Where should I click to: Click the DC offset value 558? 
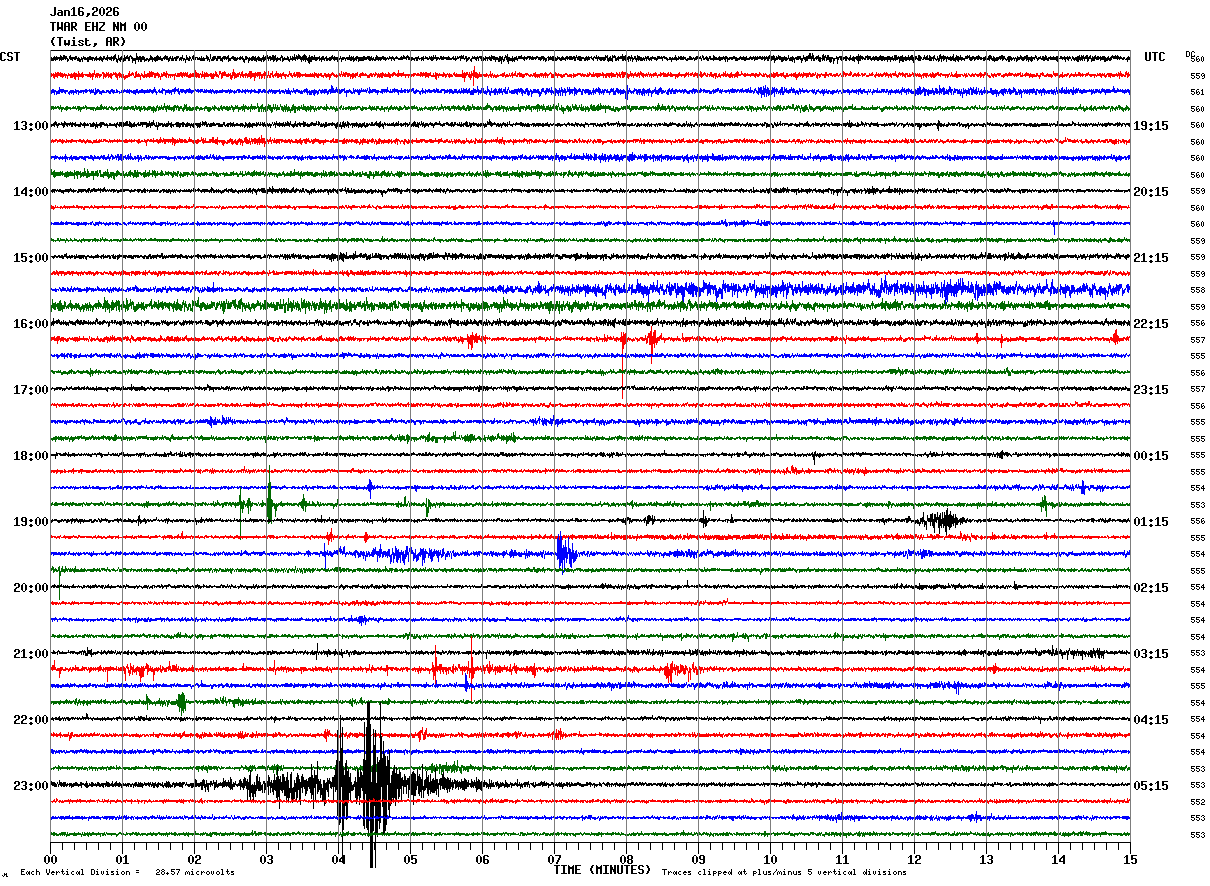coord(1197,290)
